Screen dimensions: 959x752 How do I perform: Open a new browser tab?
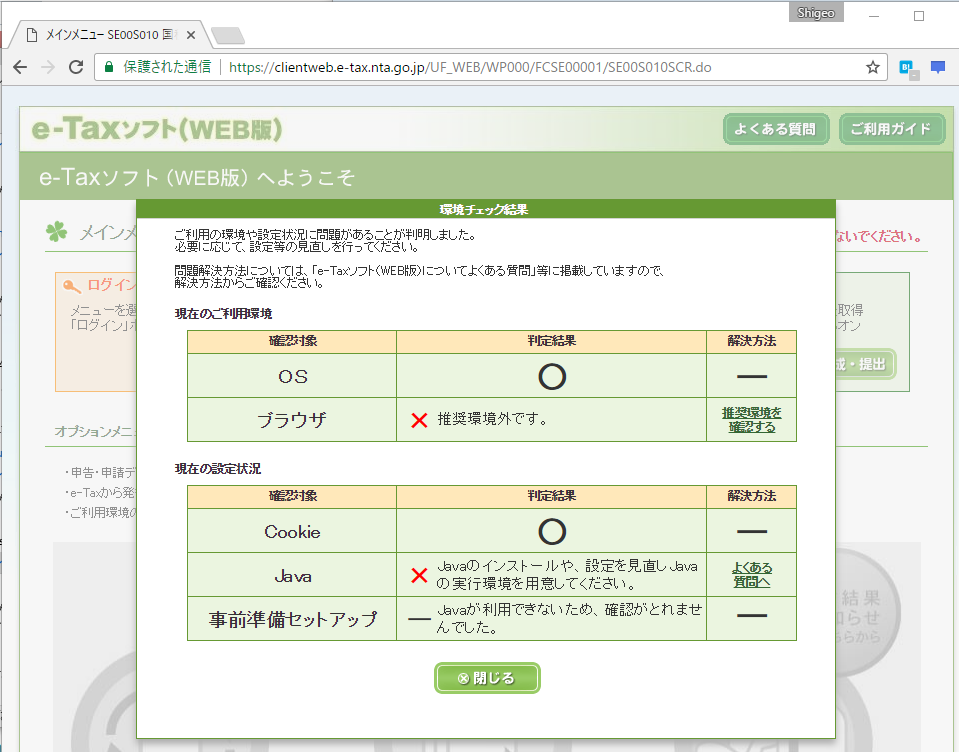click(x=228, y=35)
